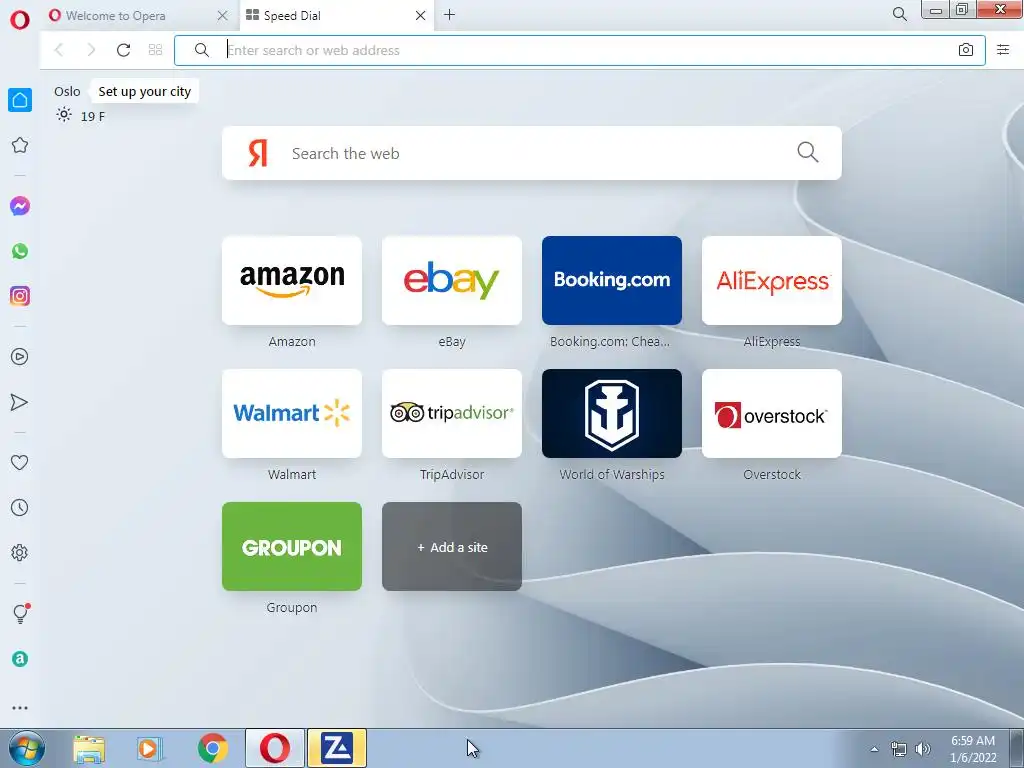Open the Opera main menu logo
Image resolution: width=1024 pixels, height=768 pixels.
click(20, 20)
